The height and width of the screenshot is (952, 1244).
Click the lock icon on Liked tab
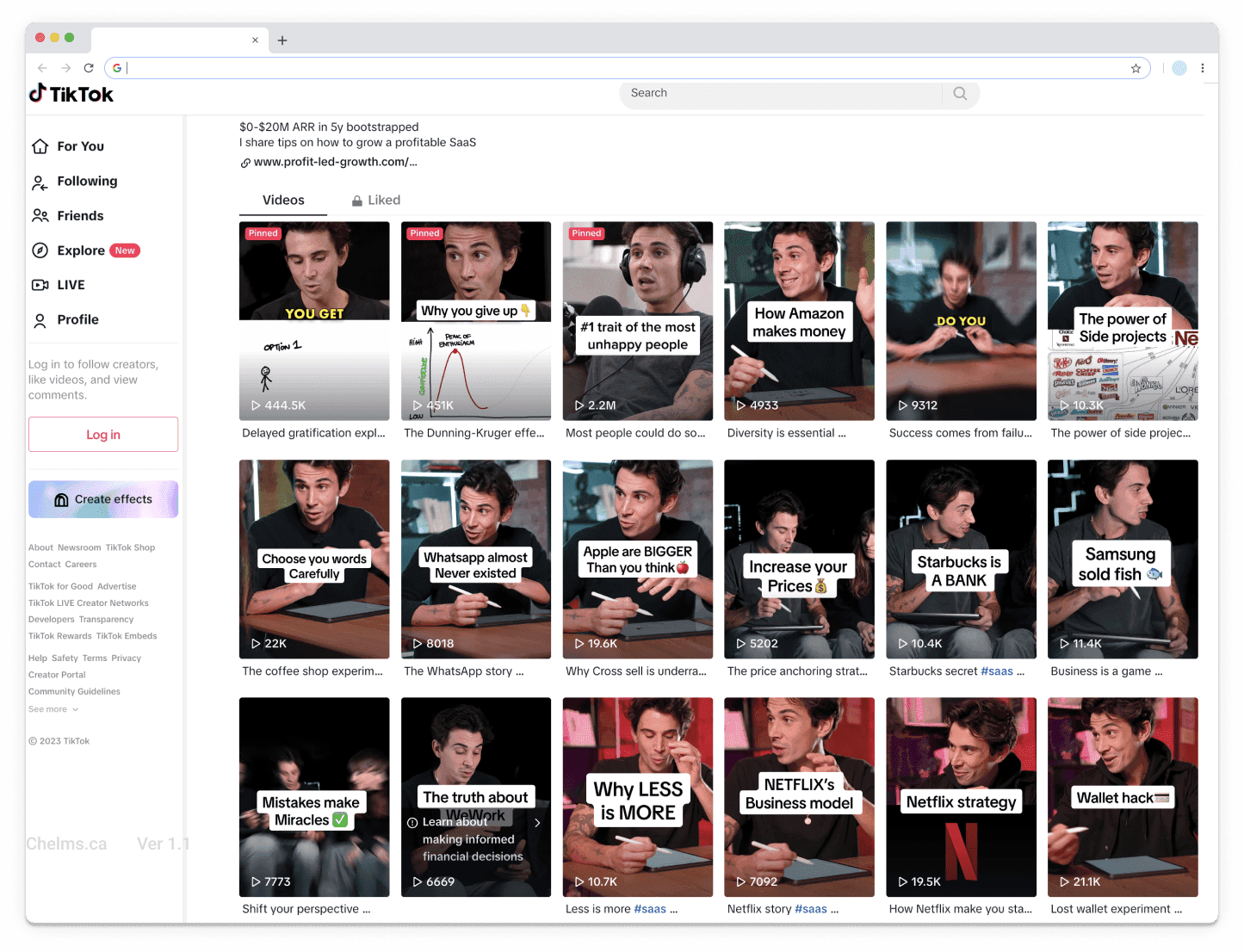[x=356, y=201]
